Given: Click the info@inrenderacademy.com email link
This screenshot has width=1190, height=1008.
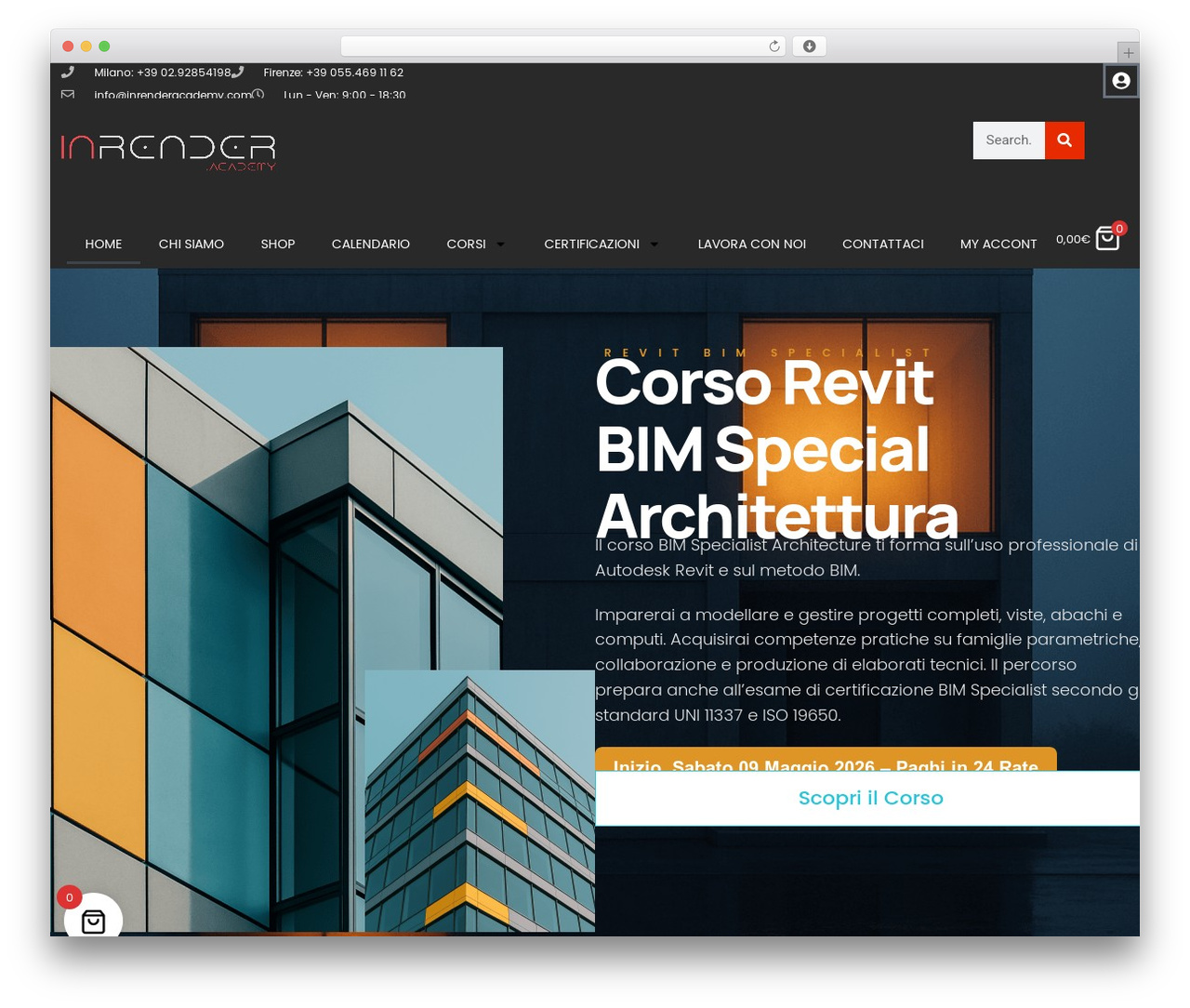Looking at the screenshot, I should [173, 95].
